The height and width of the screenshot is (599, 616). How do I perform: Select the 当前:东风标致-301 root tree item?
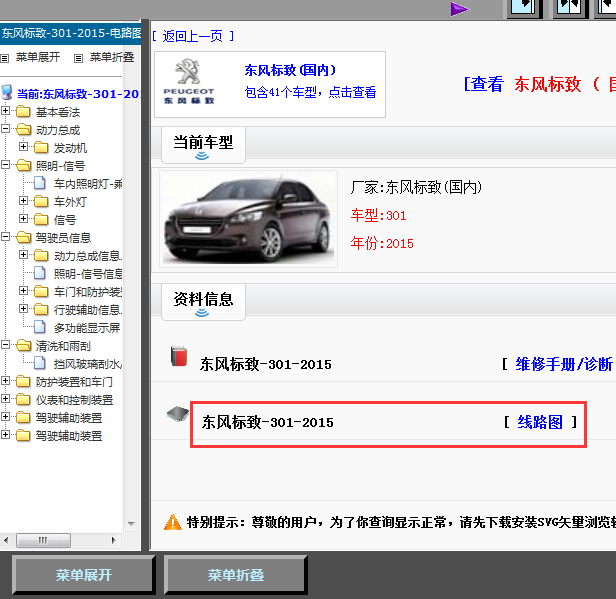click(x=78, y=94)
